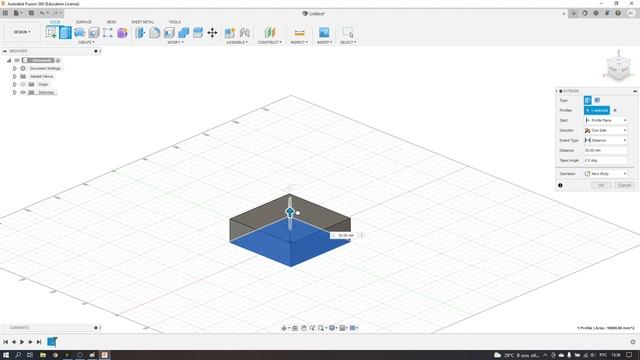Click the extrude distance arrow manipulator
Screen dimensions: 640x360
pos(290,211)
